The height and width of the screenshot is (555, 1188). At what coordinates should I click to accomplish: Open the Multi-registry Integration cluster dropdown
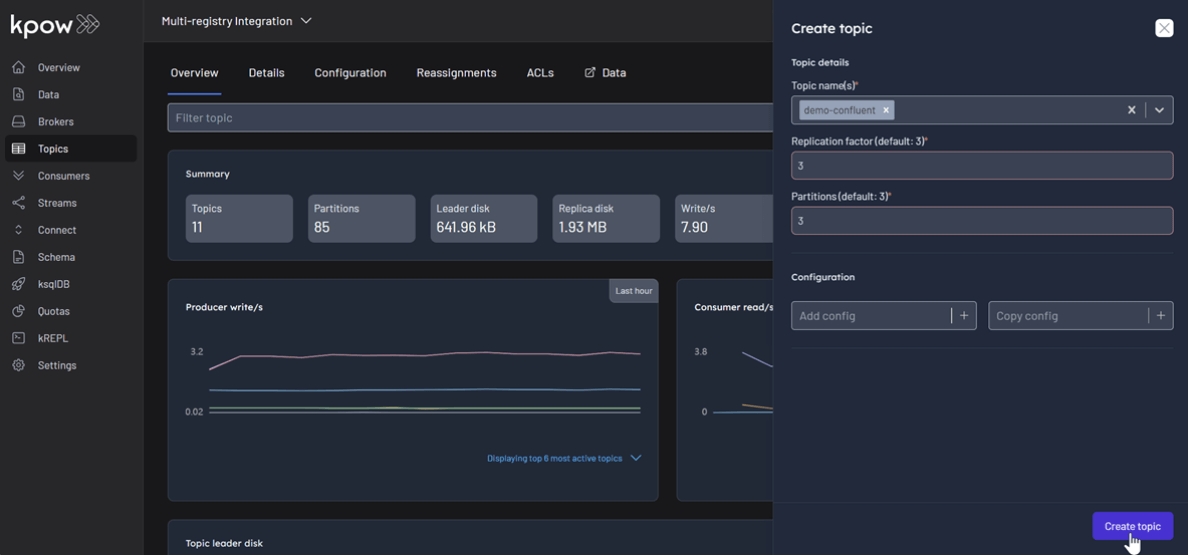click(306, 21)
